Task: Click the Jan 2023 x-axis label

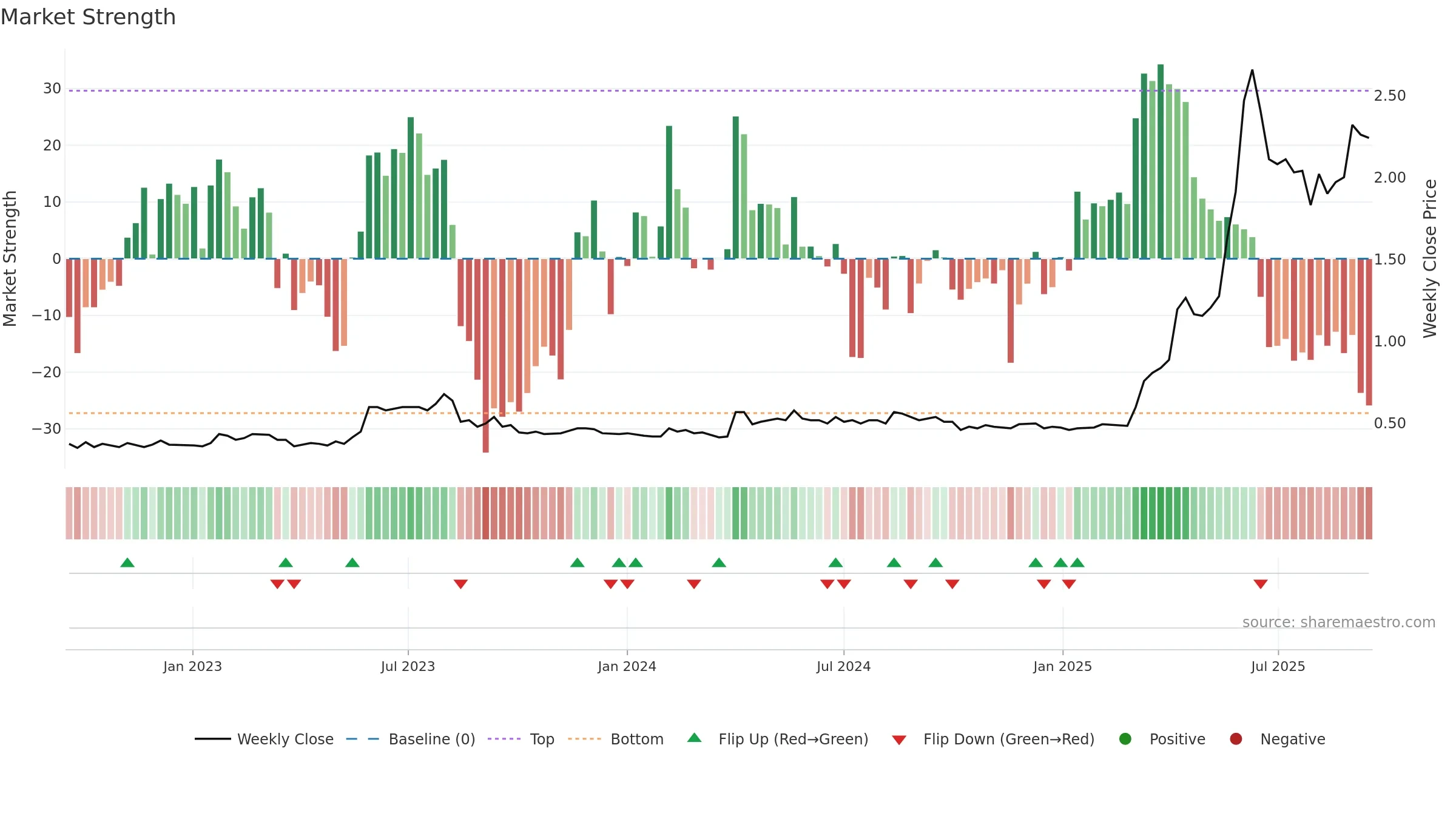Action: pos(192,666)
